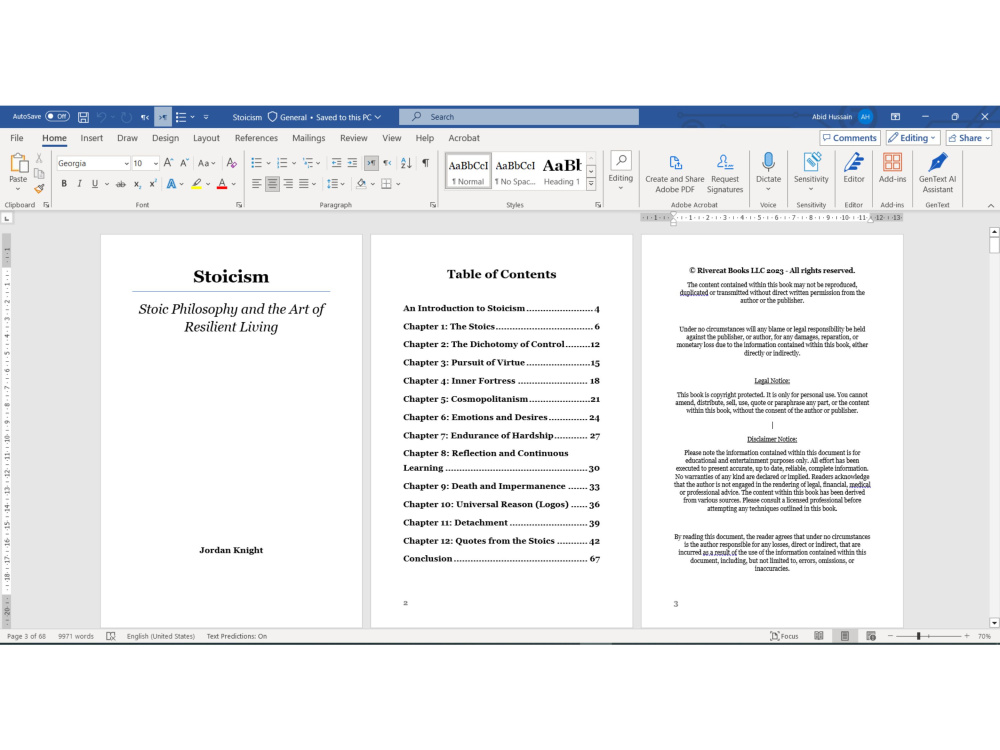Viewport: 1000px width, 750px height.
Task: Open the Font dialog launcher
Action: click(239, 205)
